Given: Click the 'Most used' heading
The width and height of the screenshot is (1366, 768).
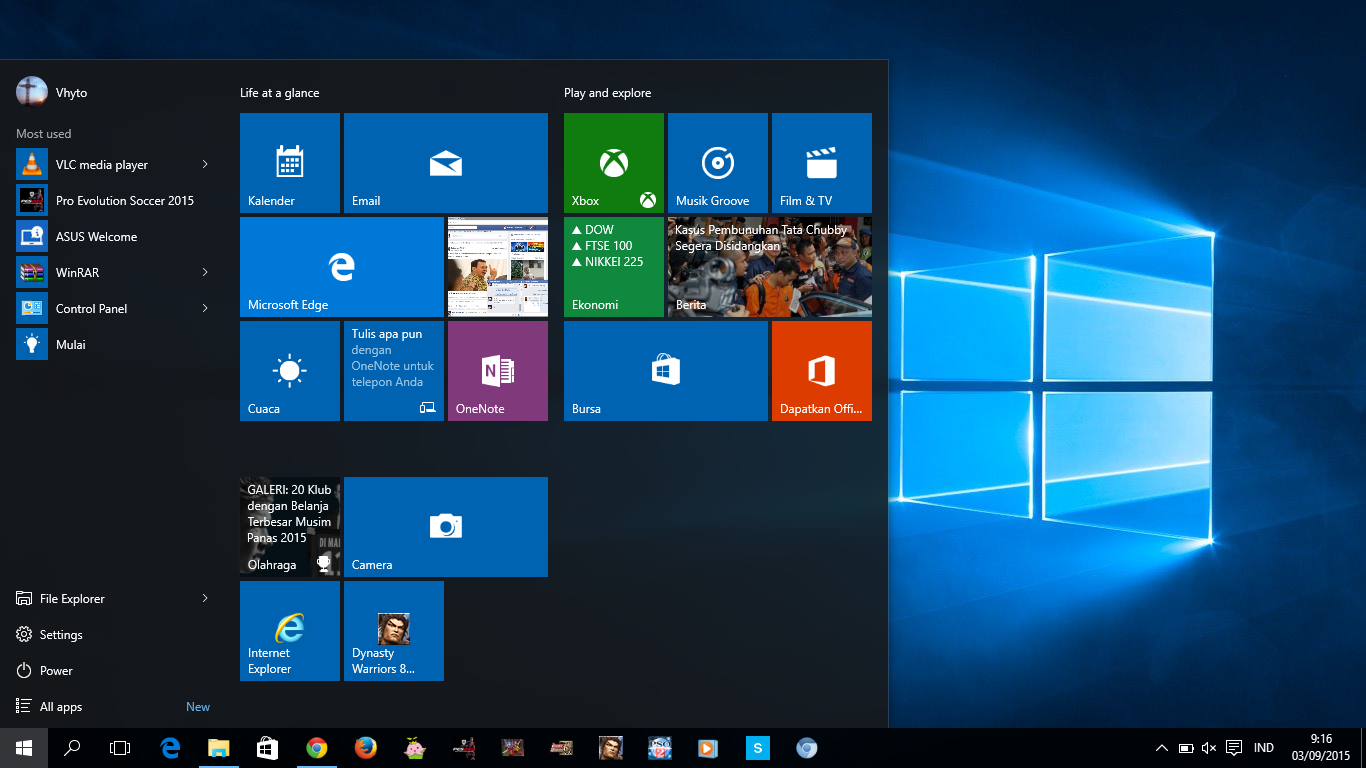Looking at the screenshot, I should (43, 134).
